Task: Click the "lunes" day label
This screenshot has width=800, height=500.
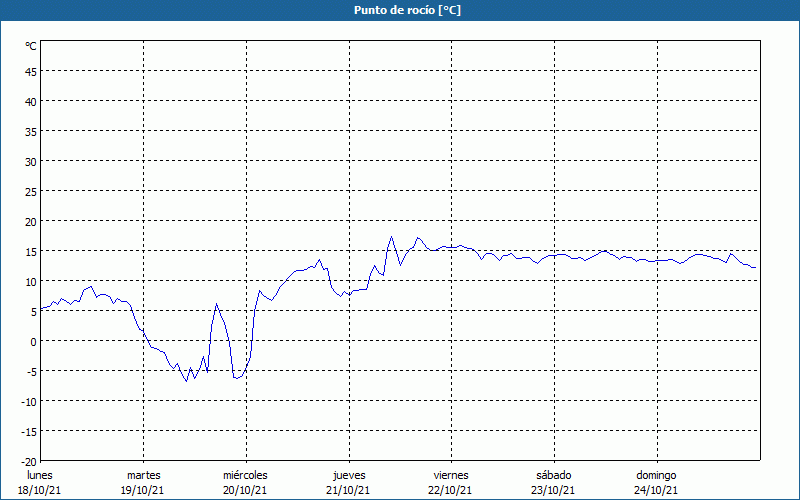Action: (x=40, y=475)
